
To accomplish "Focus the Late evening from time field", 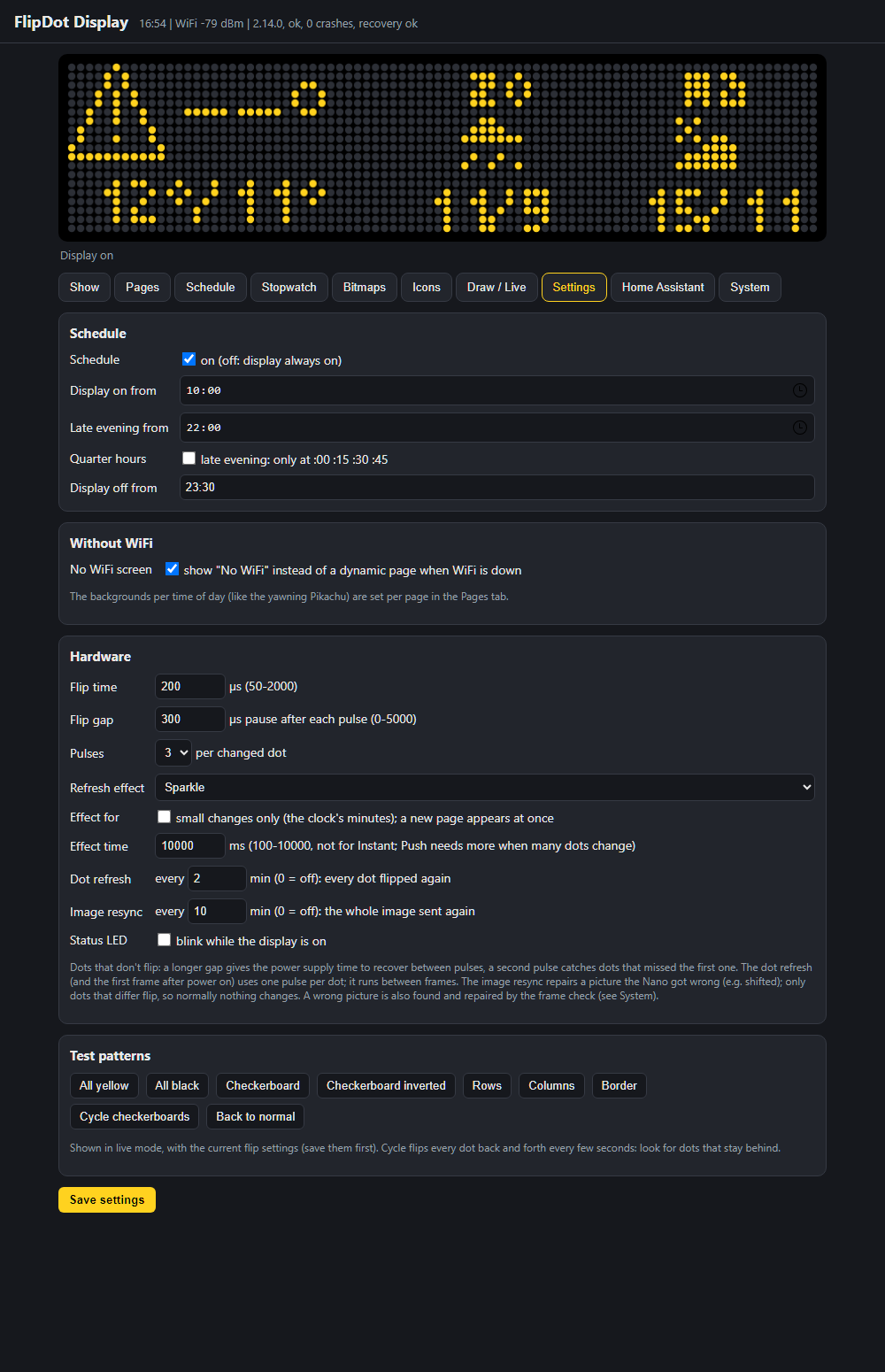I will (x=497, y=428).
